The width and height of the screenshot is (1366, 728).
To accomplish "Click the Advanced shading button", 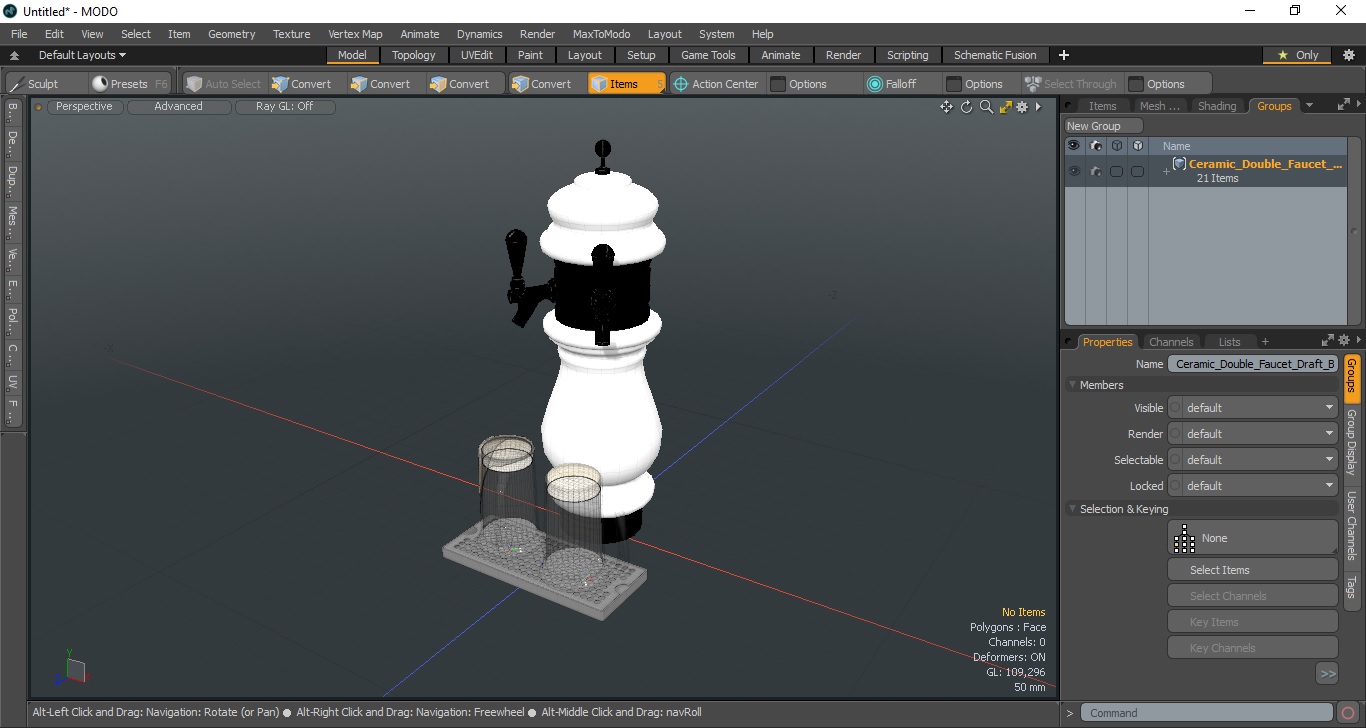I will point(178,106).
